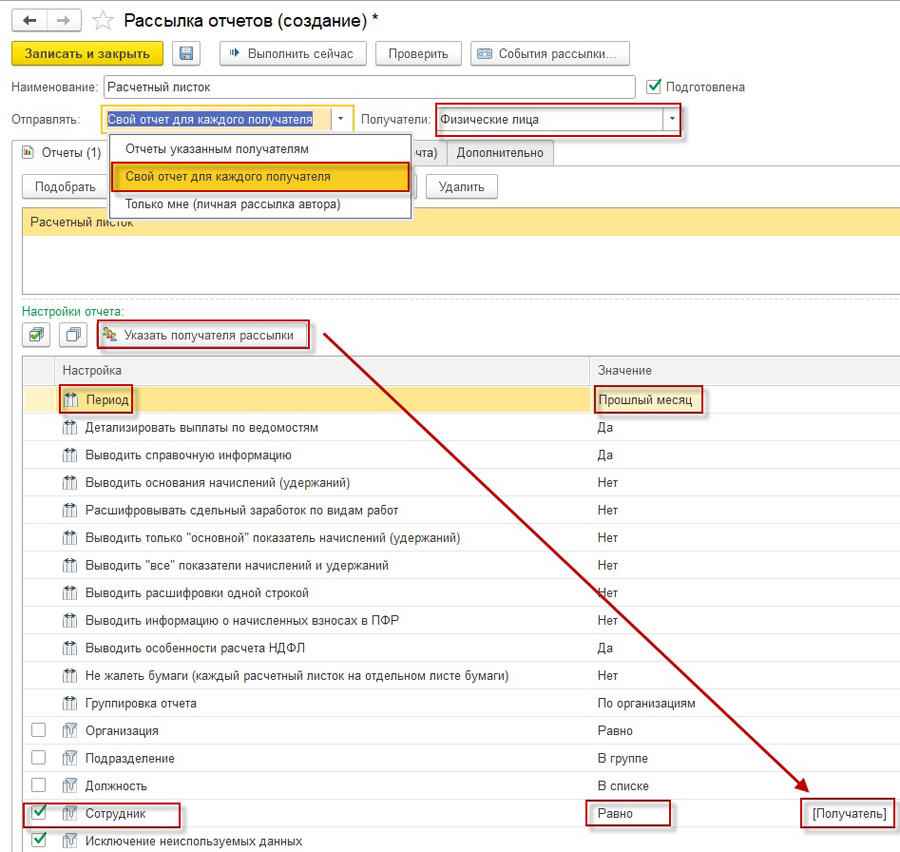This screenshot has height=852, width=900.
Task: Click the icon beside the Период setting
Action: tap(70, 400)
